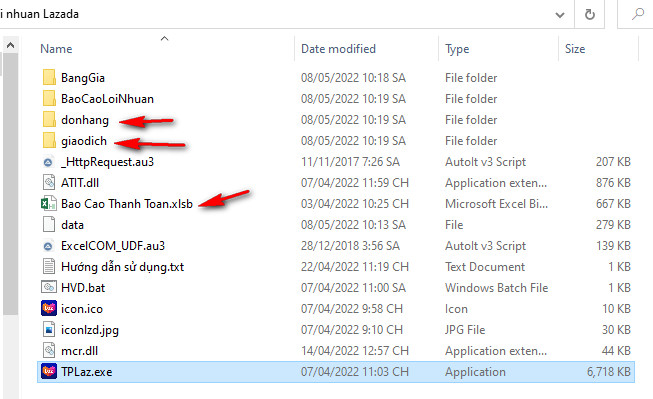Click the mcr.dll file icon

pos(49,351)
